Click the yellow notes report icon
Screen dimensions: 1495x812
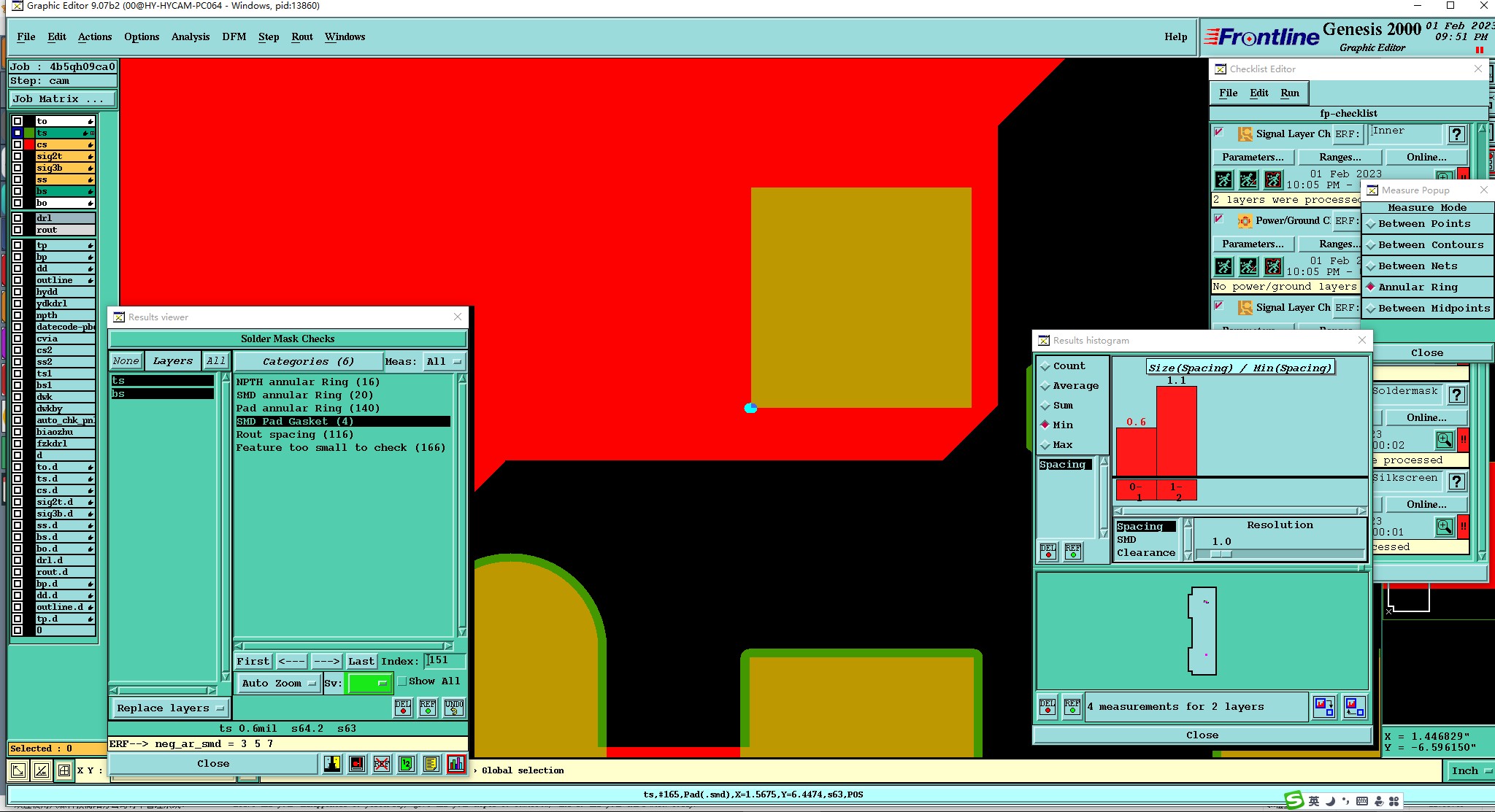431,764
